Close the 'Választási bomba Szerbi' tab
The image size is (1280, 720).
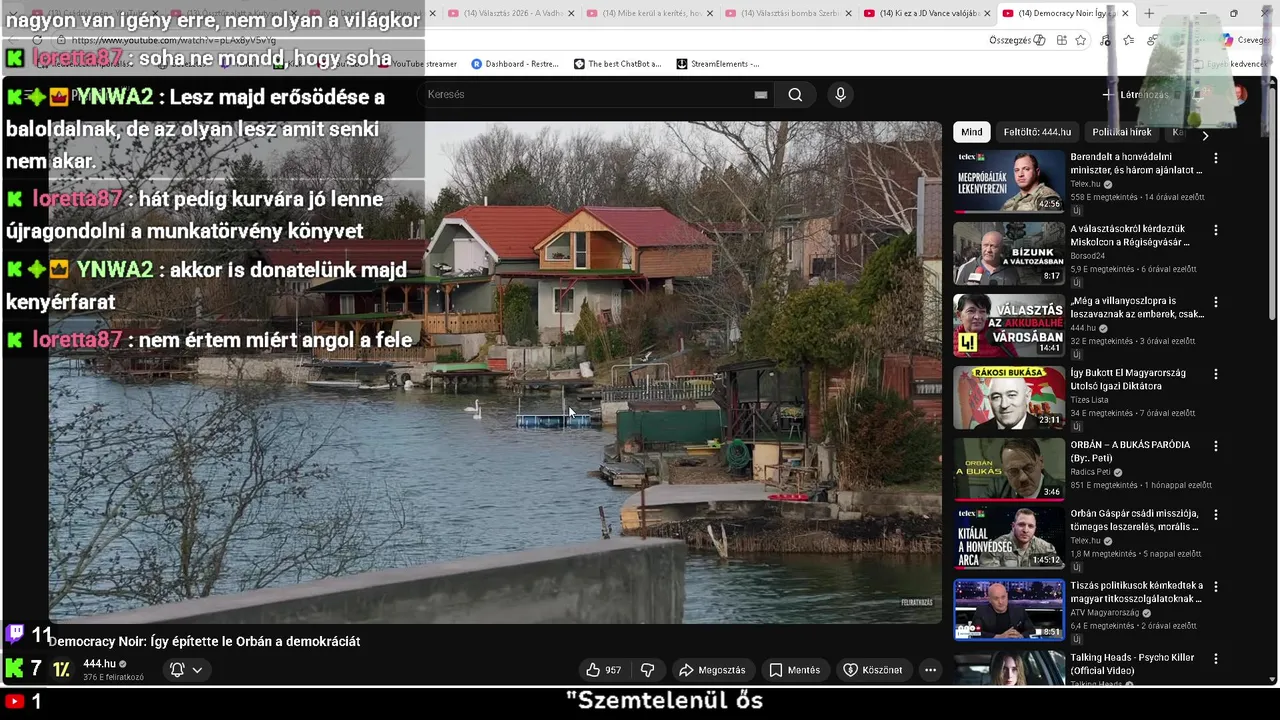(848, 13)
